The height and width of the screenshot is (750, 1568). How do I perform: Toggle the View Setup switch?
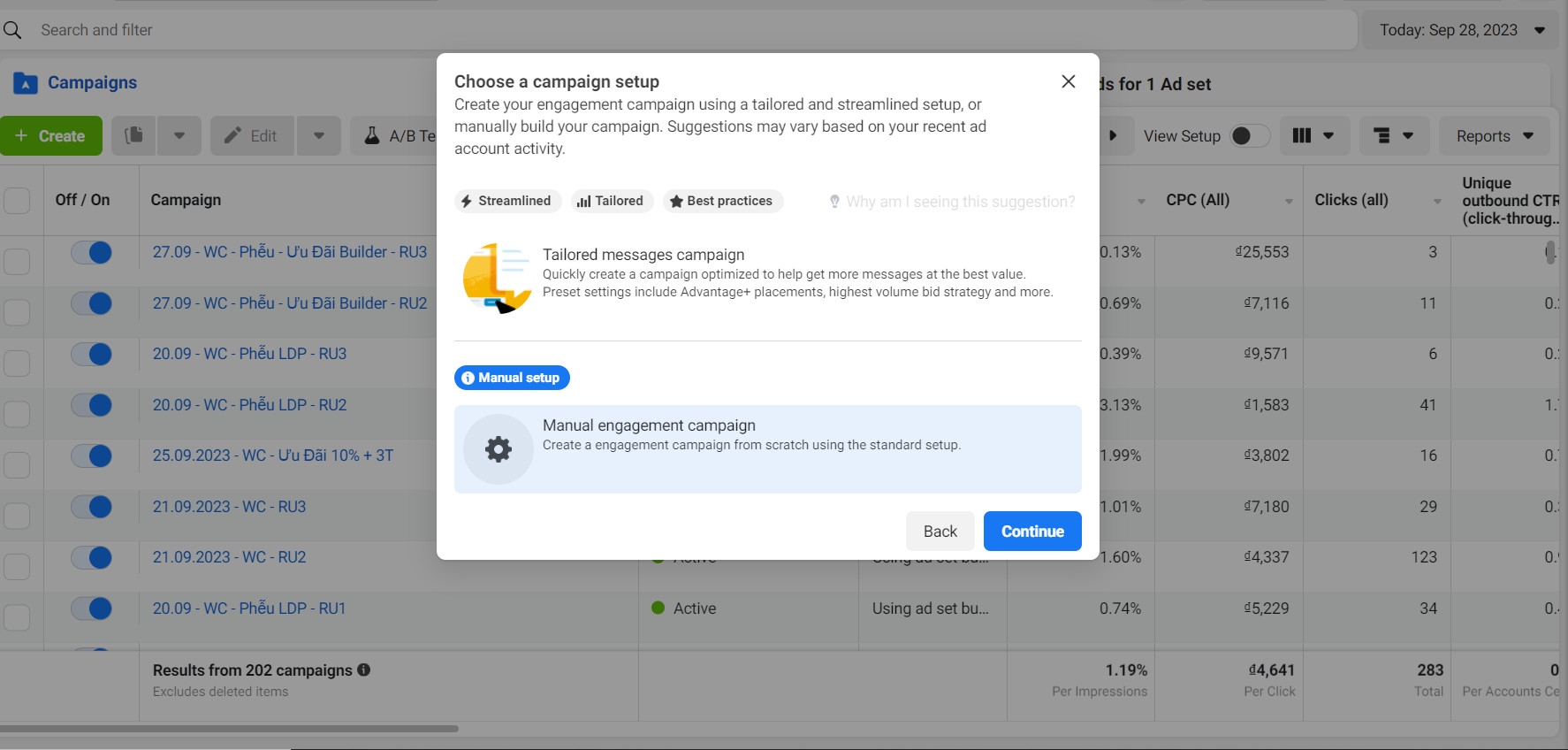point(1249,136)
